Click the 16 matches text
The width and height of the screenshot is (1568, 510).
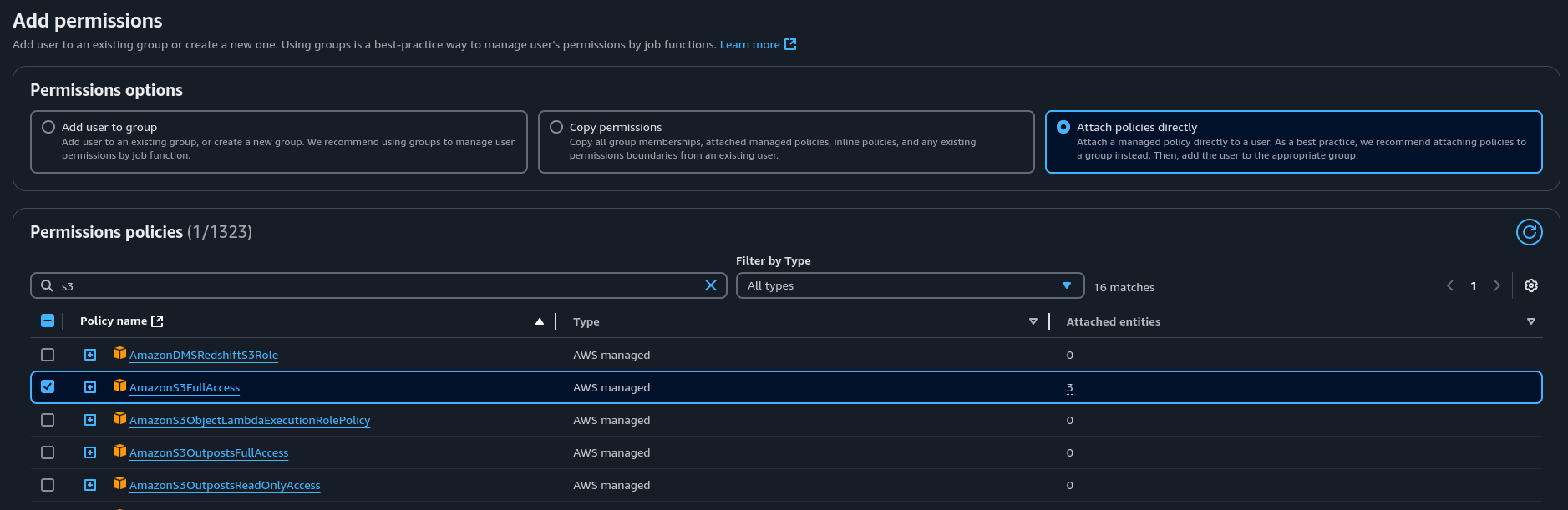click(x=1124, y=287)
